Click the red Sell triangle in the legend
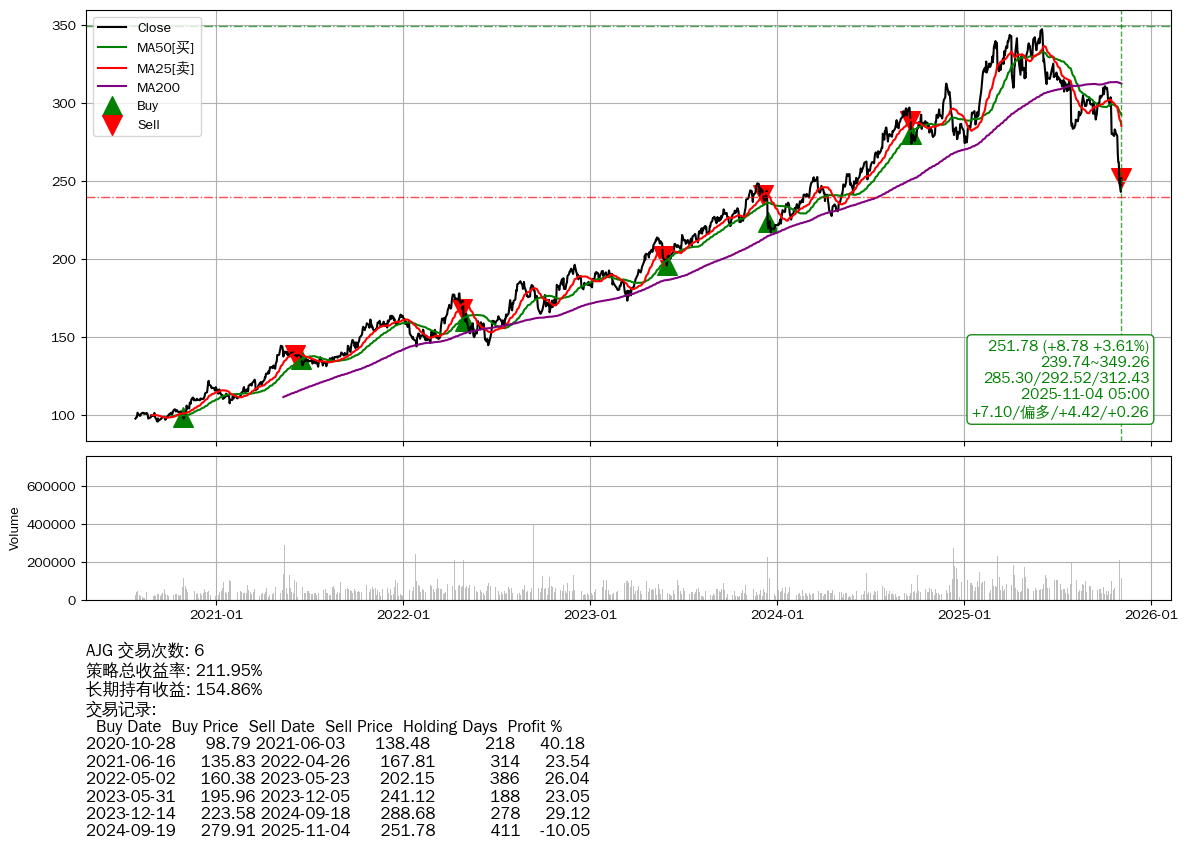The image size is (1188, 849). click(113, 125)
